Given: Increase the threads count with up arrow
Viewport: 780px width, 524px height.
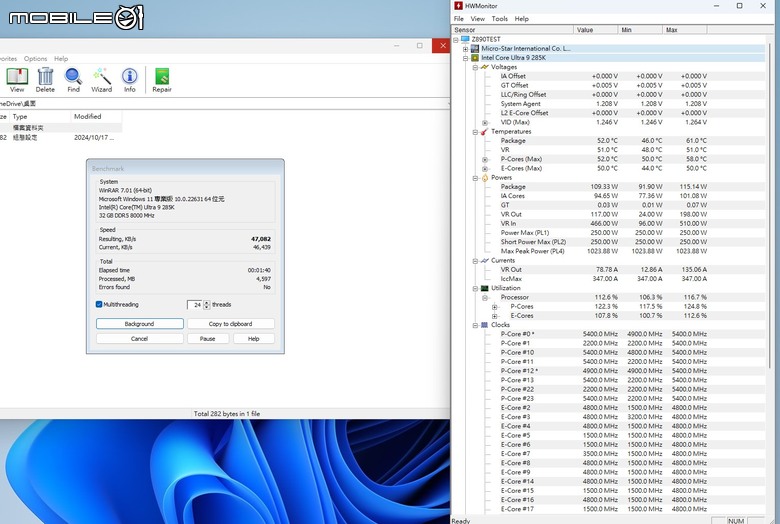Looking at the screenshot, I should point(207,303).
